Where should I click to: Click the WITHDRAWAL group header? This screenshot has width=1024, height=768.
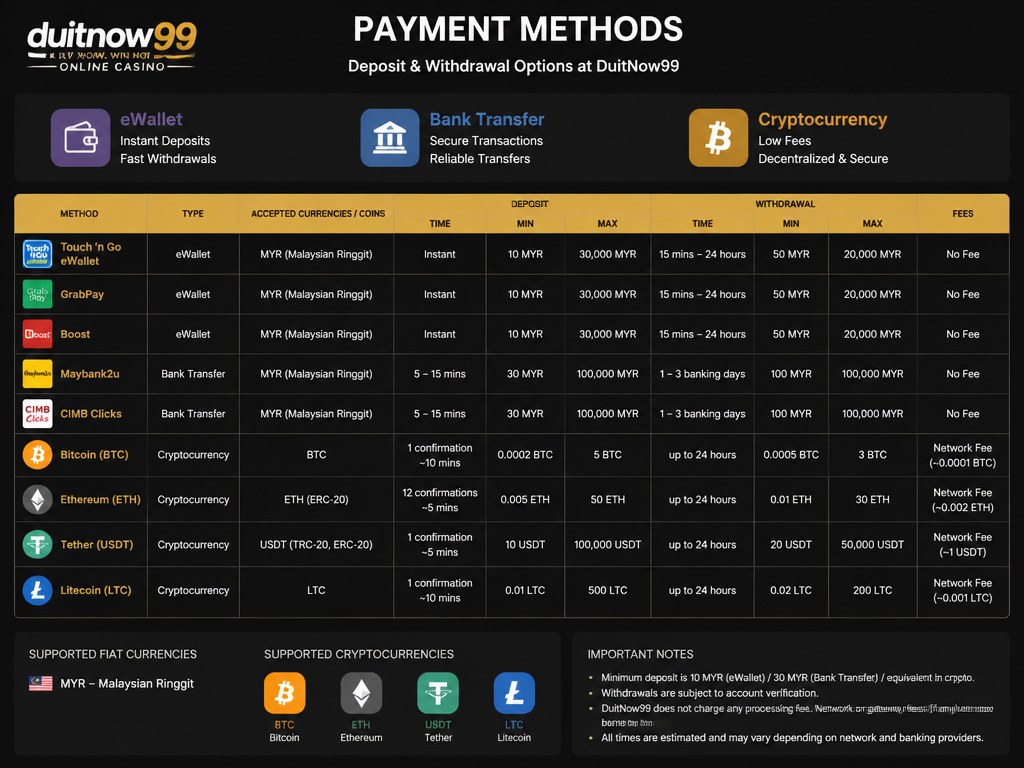tap(785, 204)
